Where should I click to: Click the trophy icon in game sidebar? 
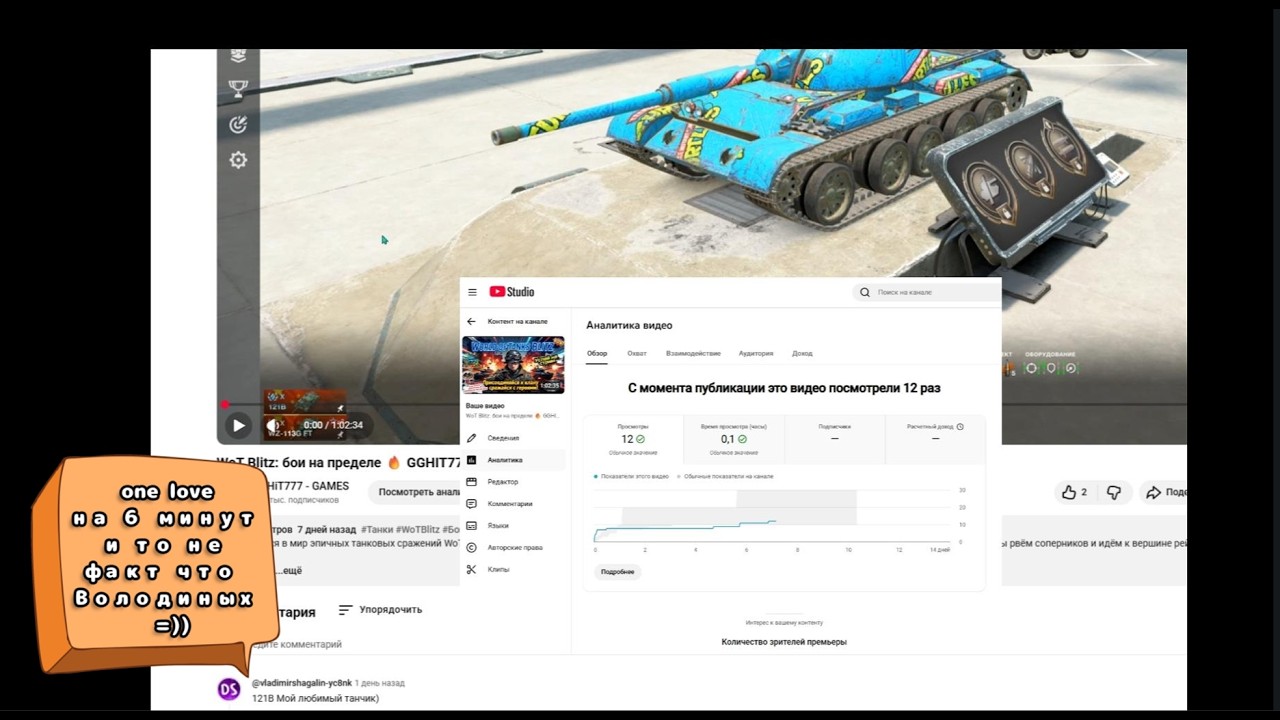(x=238, y=89)
